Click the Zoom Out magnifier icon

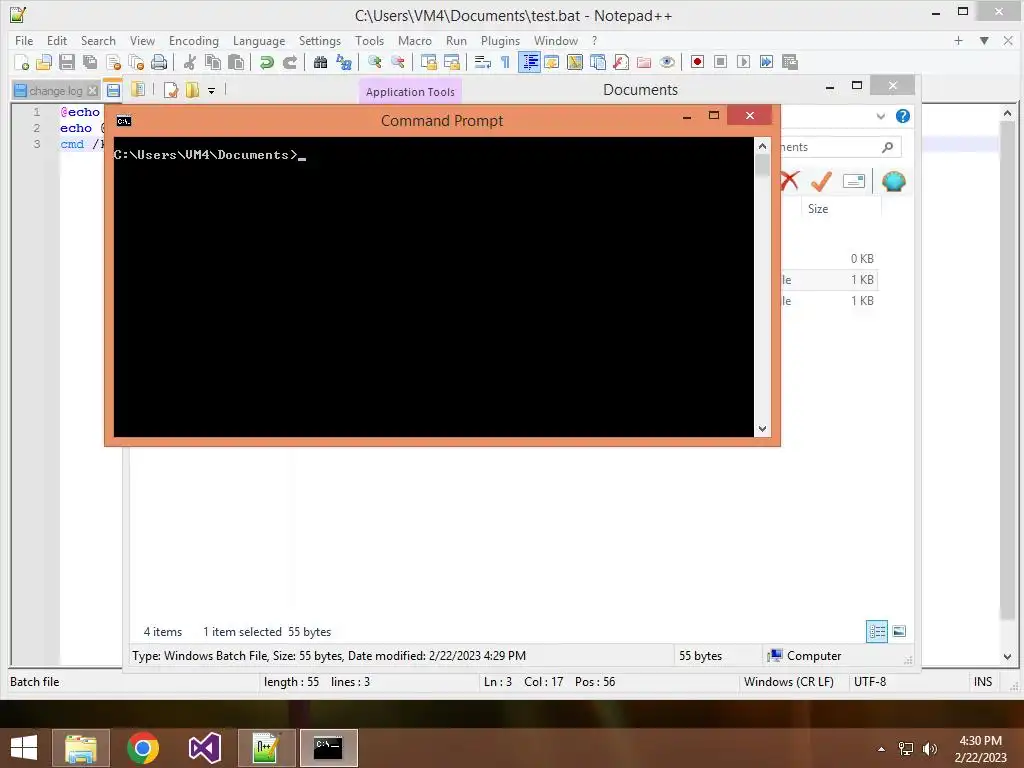398,62
